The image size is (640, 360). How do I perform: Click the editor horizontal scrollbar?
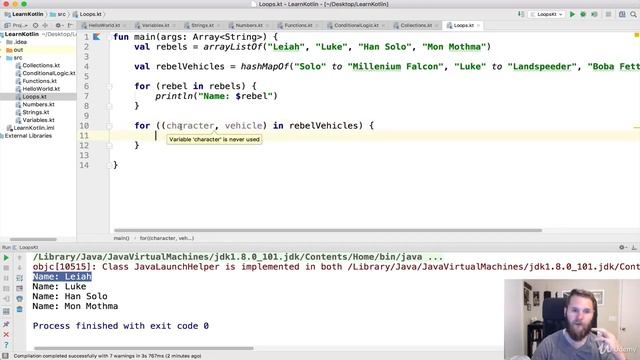coord(328,230)
